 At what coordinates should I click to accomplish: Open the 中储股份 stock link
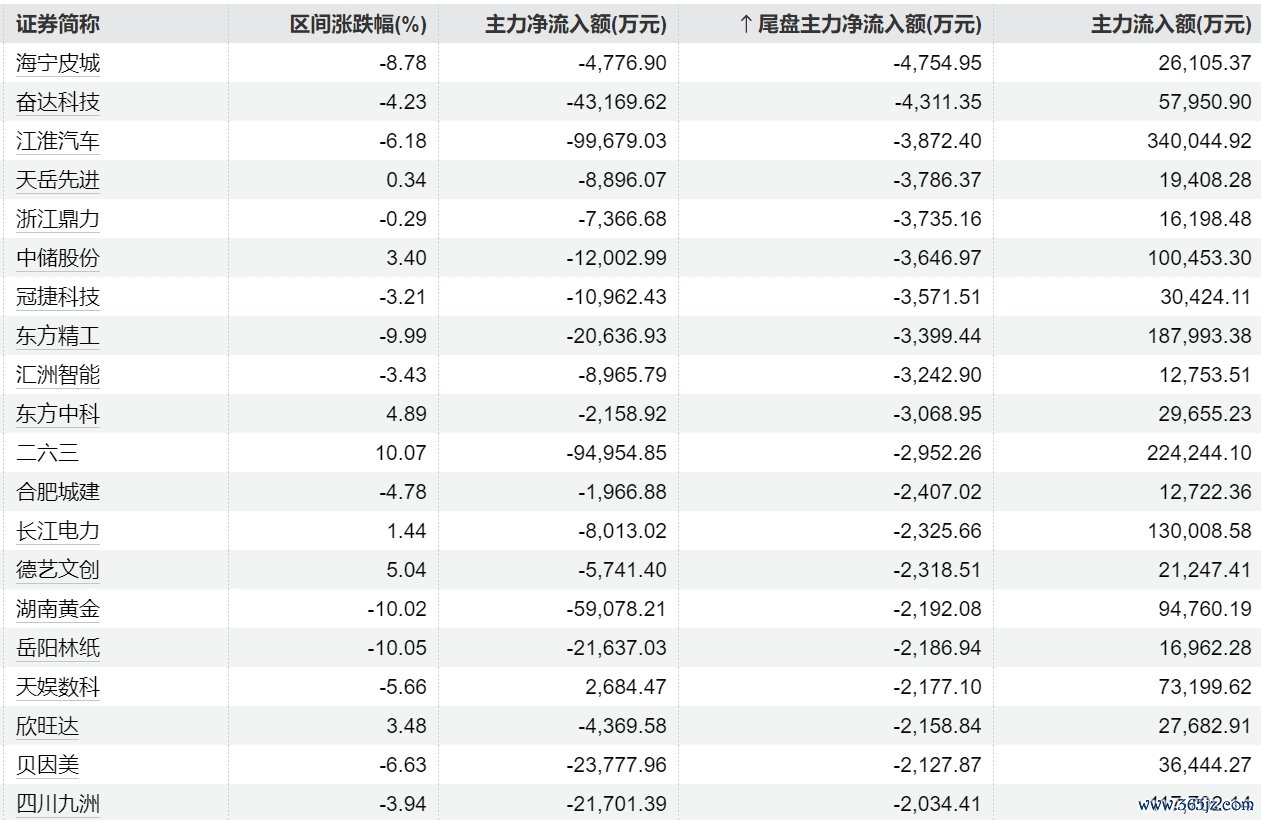point(58,258)
